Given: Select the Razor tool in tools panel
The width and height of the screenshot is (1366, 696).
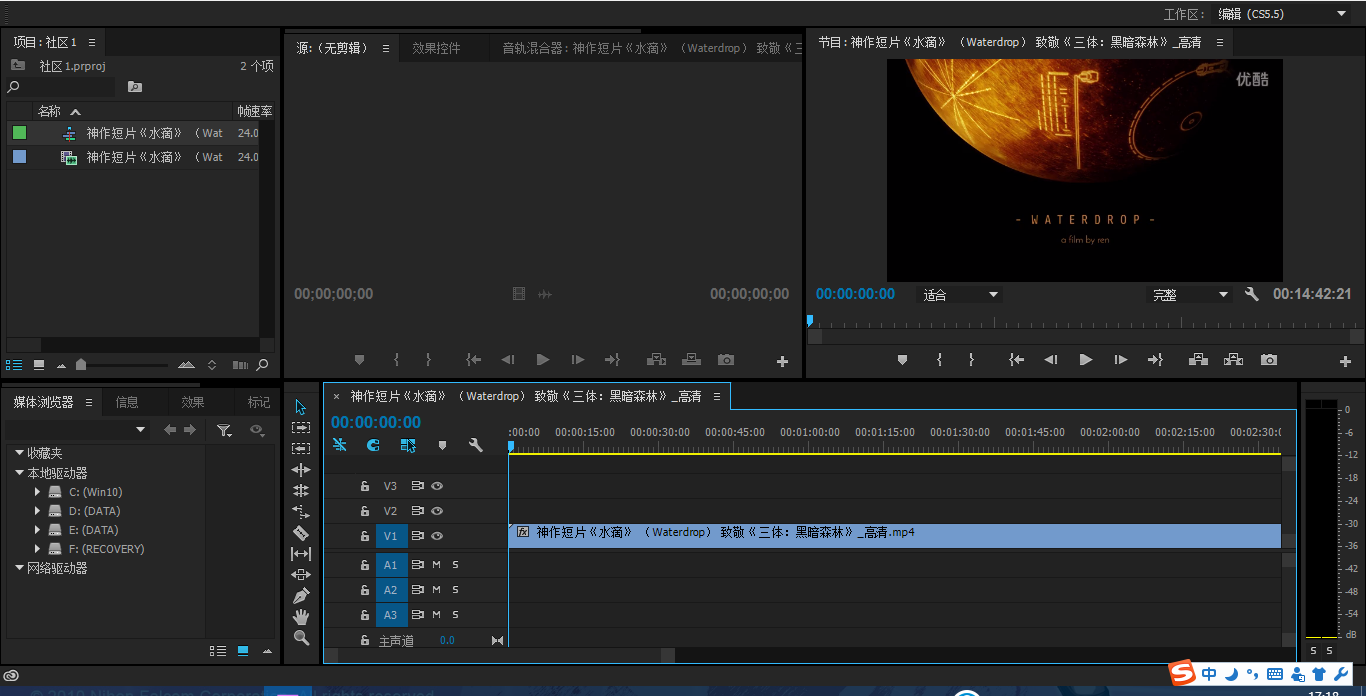Looking at the screenshot, I should tap(301, 533).
